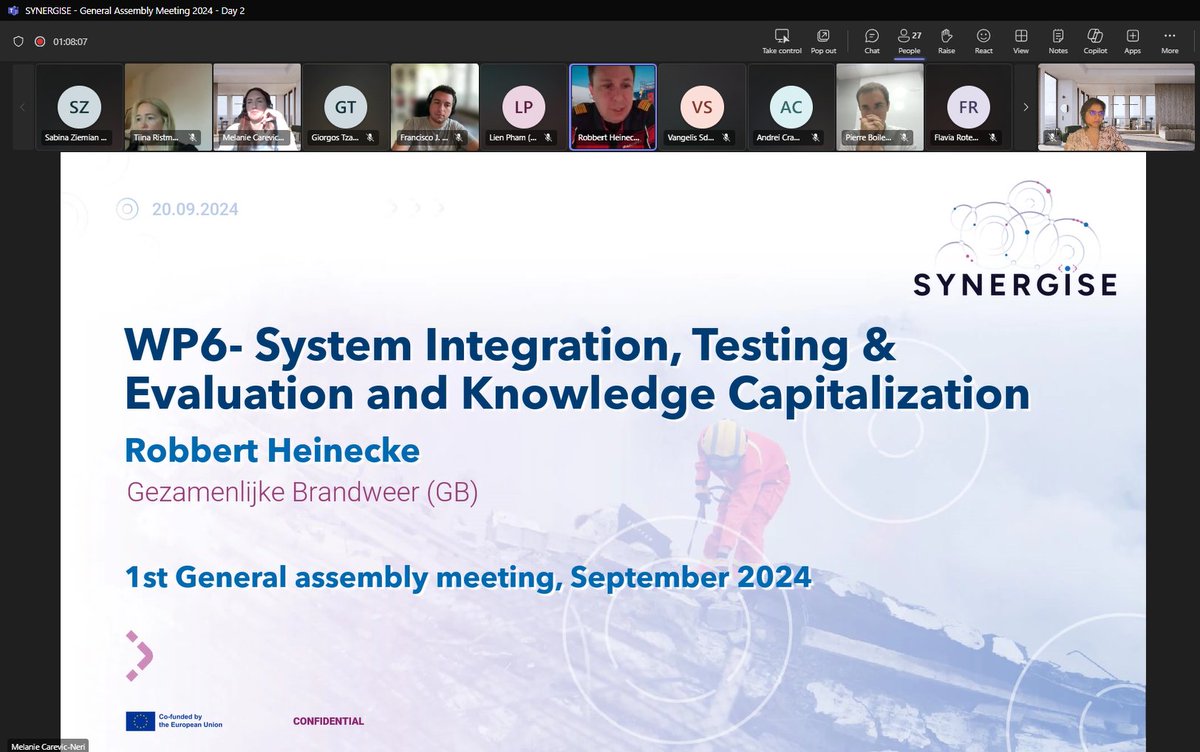
Task: Click the red recording indicator
Action: pyautogui.click(x=40, y=42)
